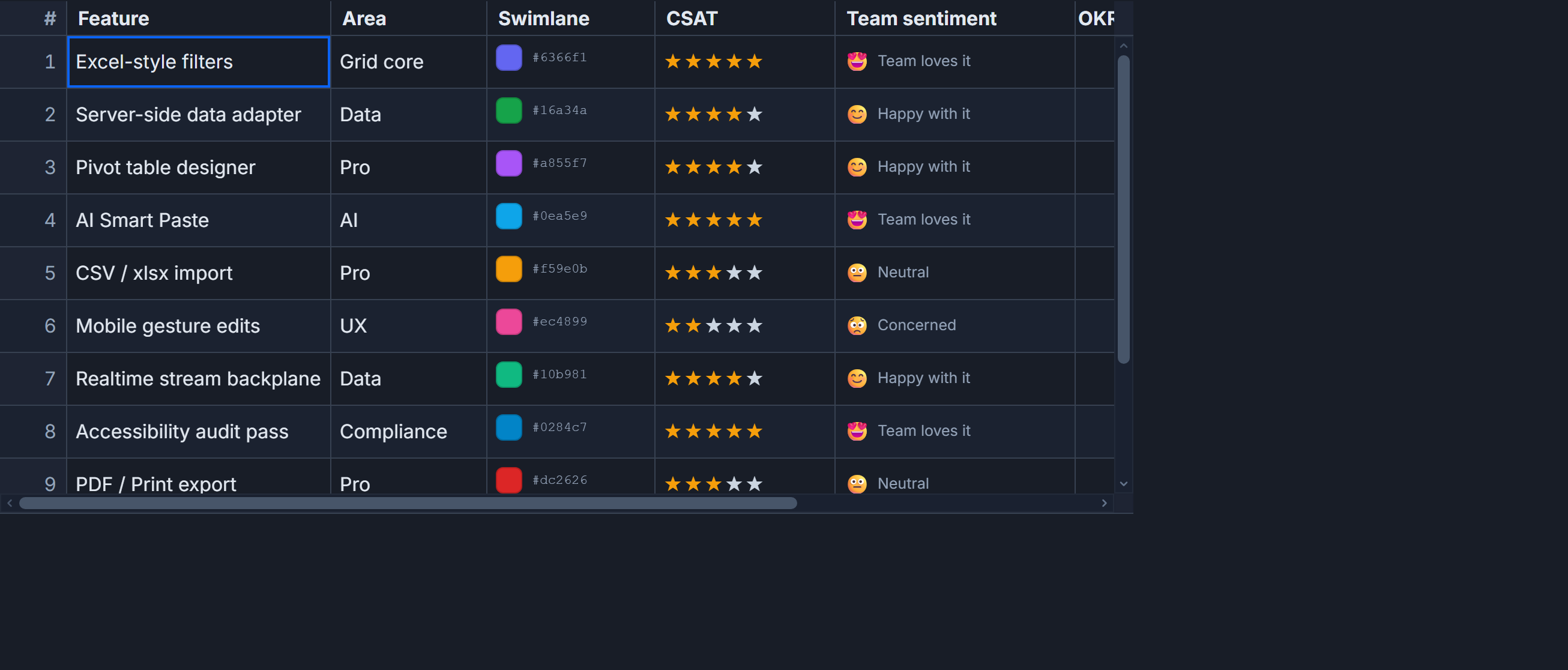Click the scroll-right arrow of horizontal scrollbar
Viewport: 1568px width, 670px height.
(1104, 503)
